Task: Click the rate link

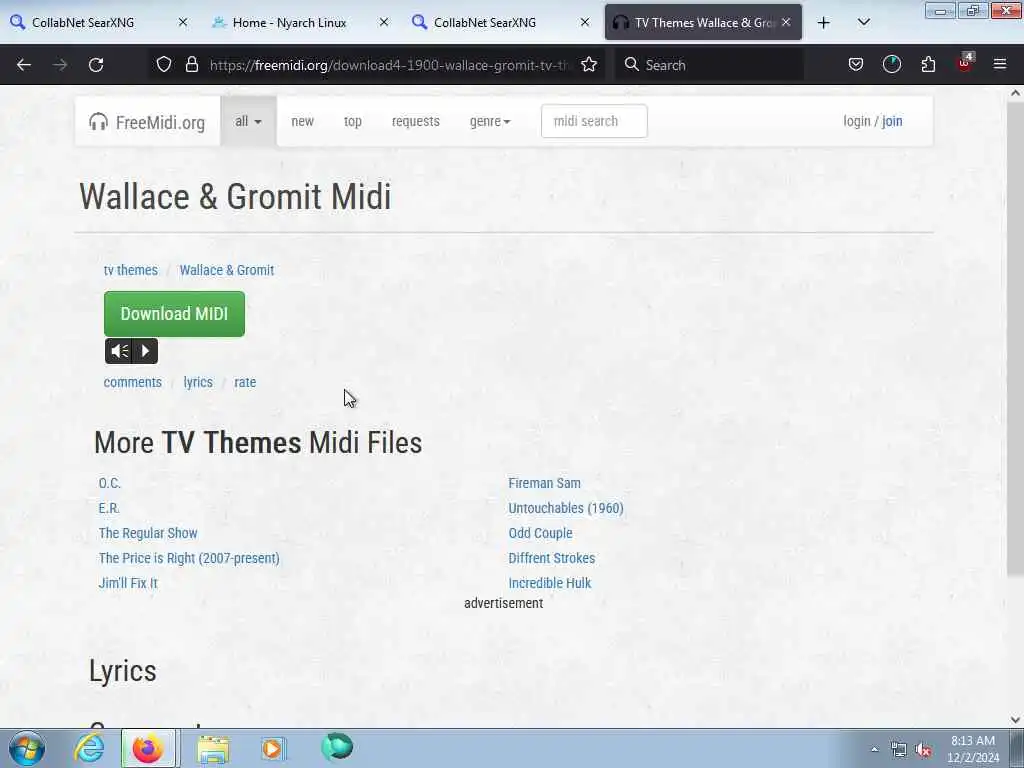Action: [x=245, y=382]
